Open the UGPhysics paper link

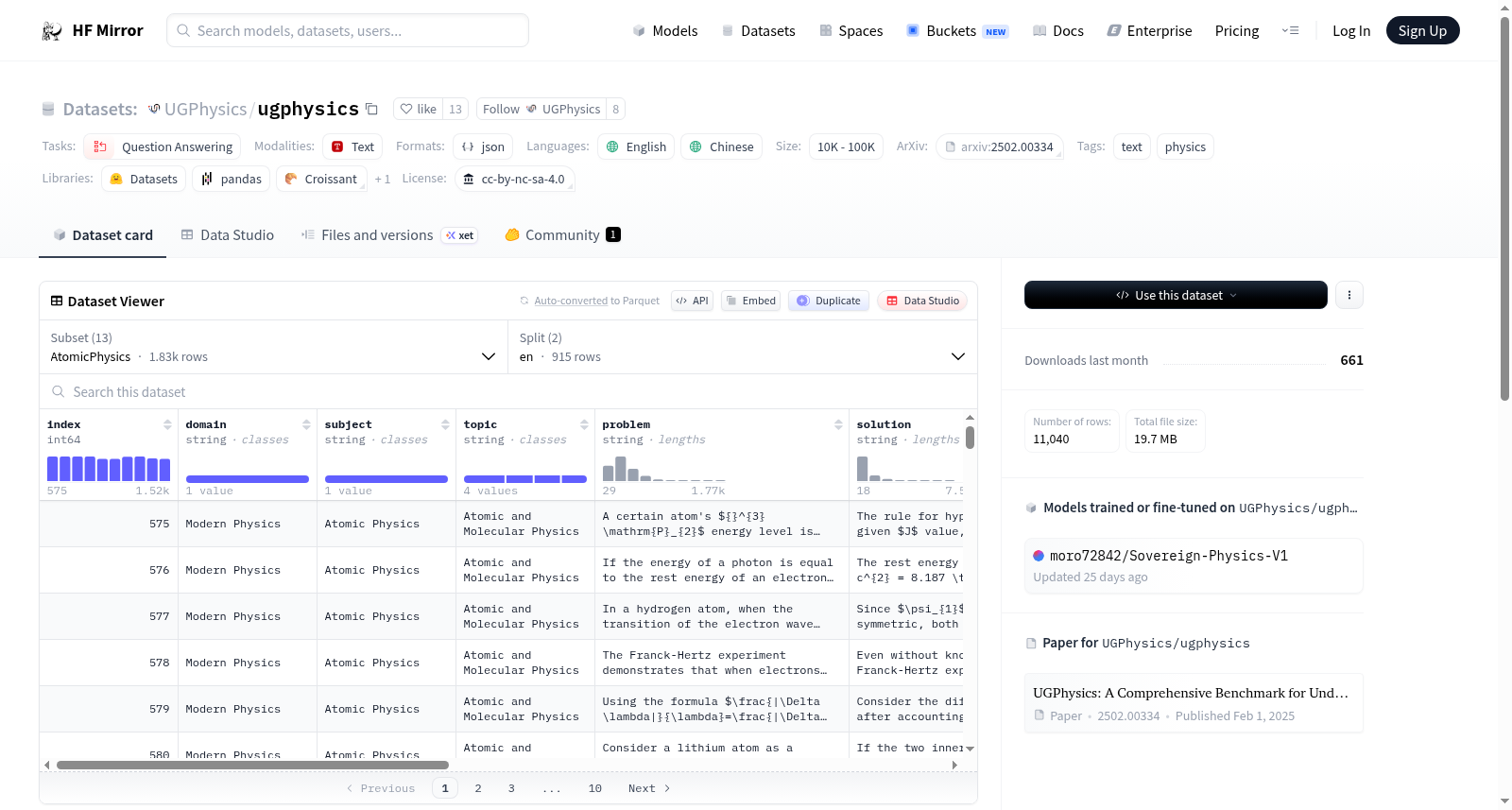1193,703
